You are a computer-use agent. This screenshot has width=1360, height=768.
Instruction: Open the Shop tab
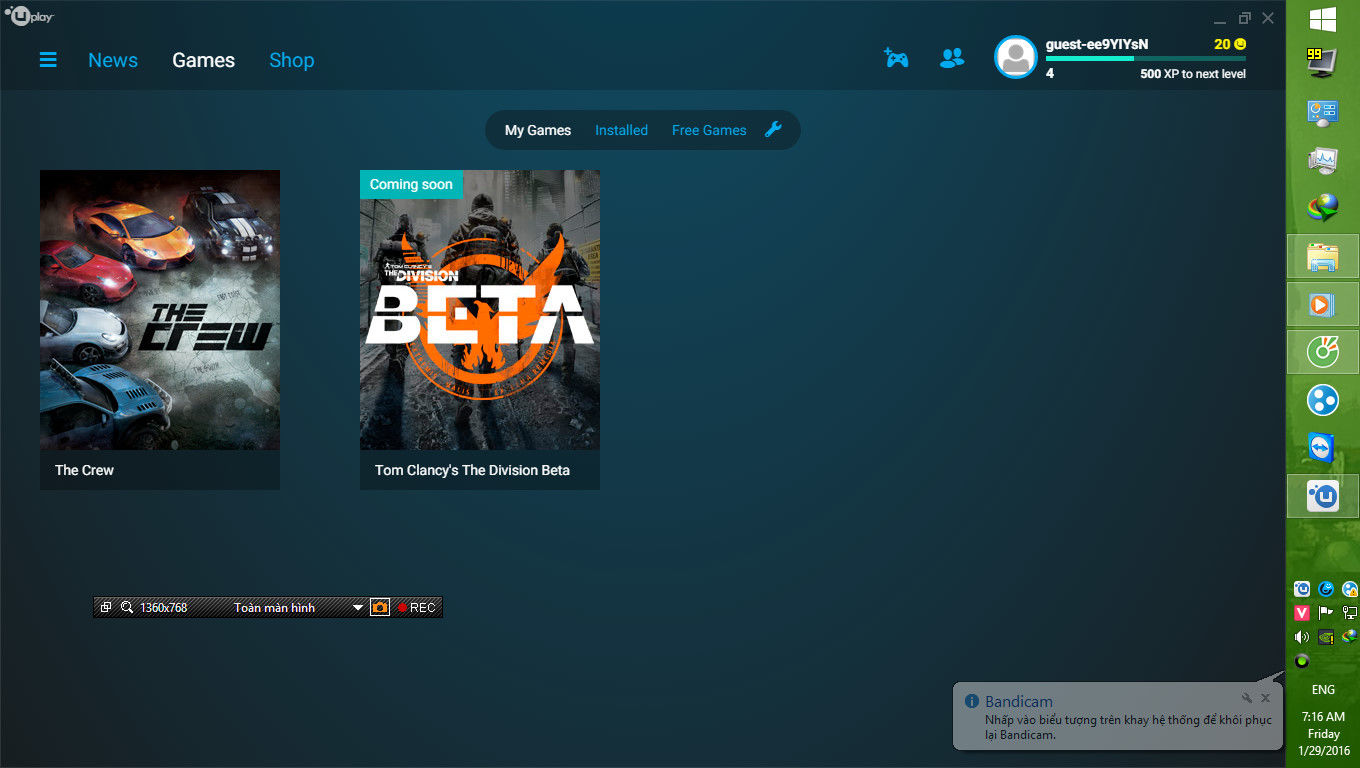(291, 60)
